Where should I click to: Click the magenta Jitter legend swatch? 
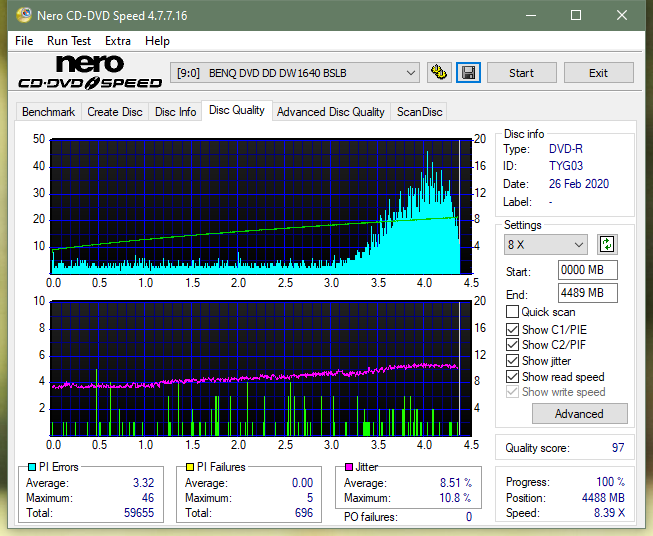pyautogui.click(x=349, y=467)
